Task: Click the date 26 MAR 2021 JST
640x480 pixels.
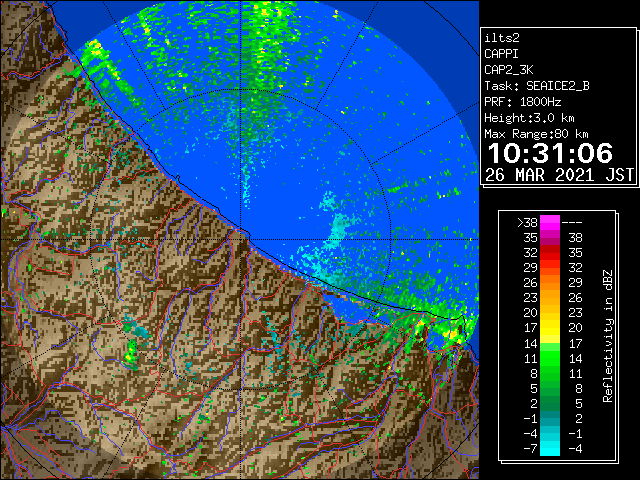Action: (x=559, y=175)
